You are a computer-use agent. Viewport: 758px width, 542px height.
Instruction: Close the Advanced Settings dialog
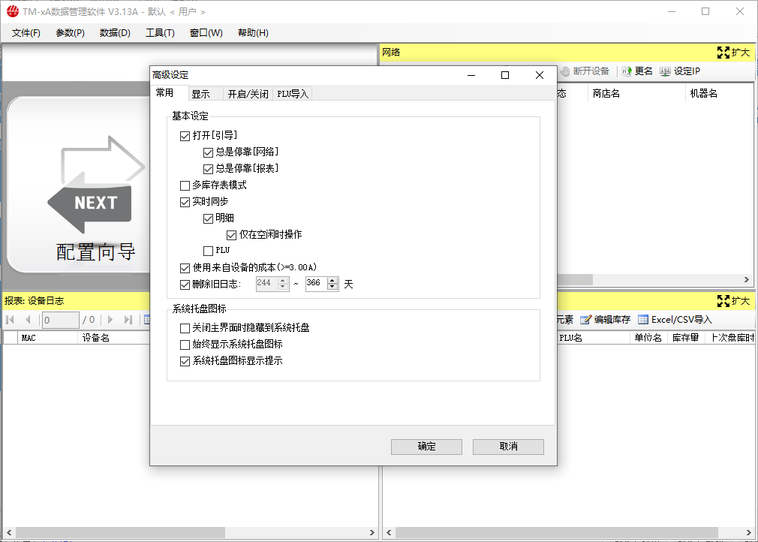(539, 75)
